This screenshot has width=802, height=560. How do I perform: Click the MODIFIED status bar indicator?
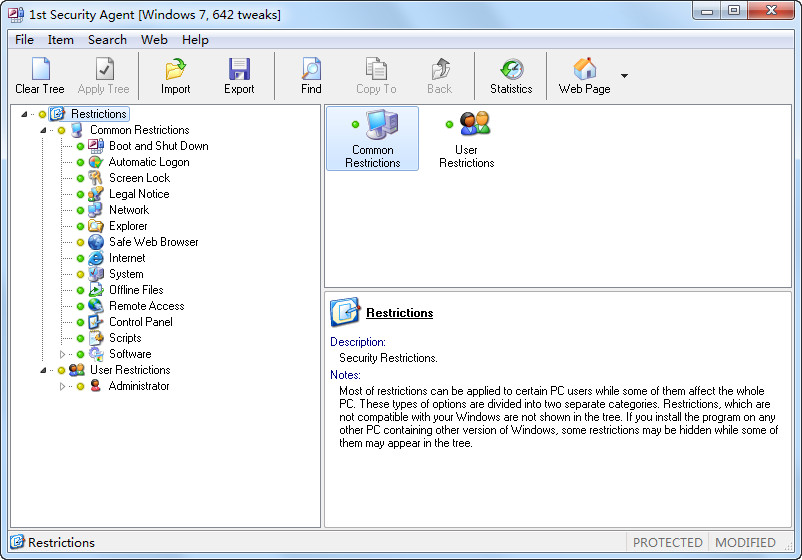(x=745, y=542)
